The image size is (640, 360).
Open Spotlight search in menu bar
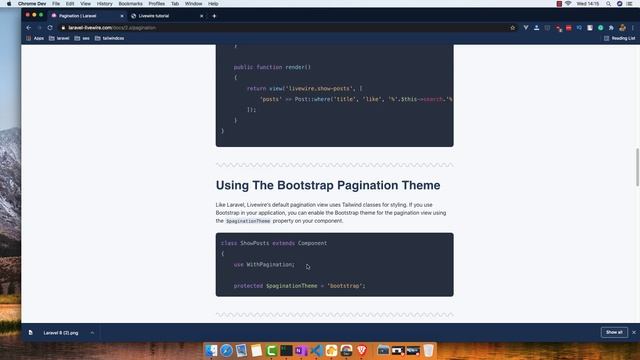click(x=609, y=4)
